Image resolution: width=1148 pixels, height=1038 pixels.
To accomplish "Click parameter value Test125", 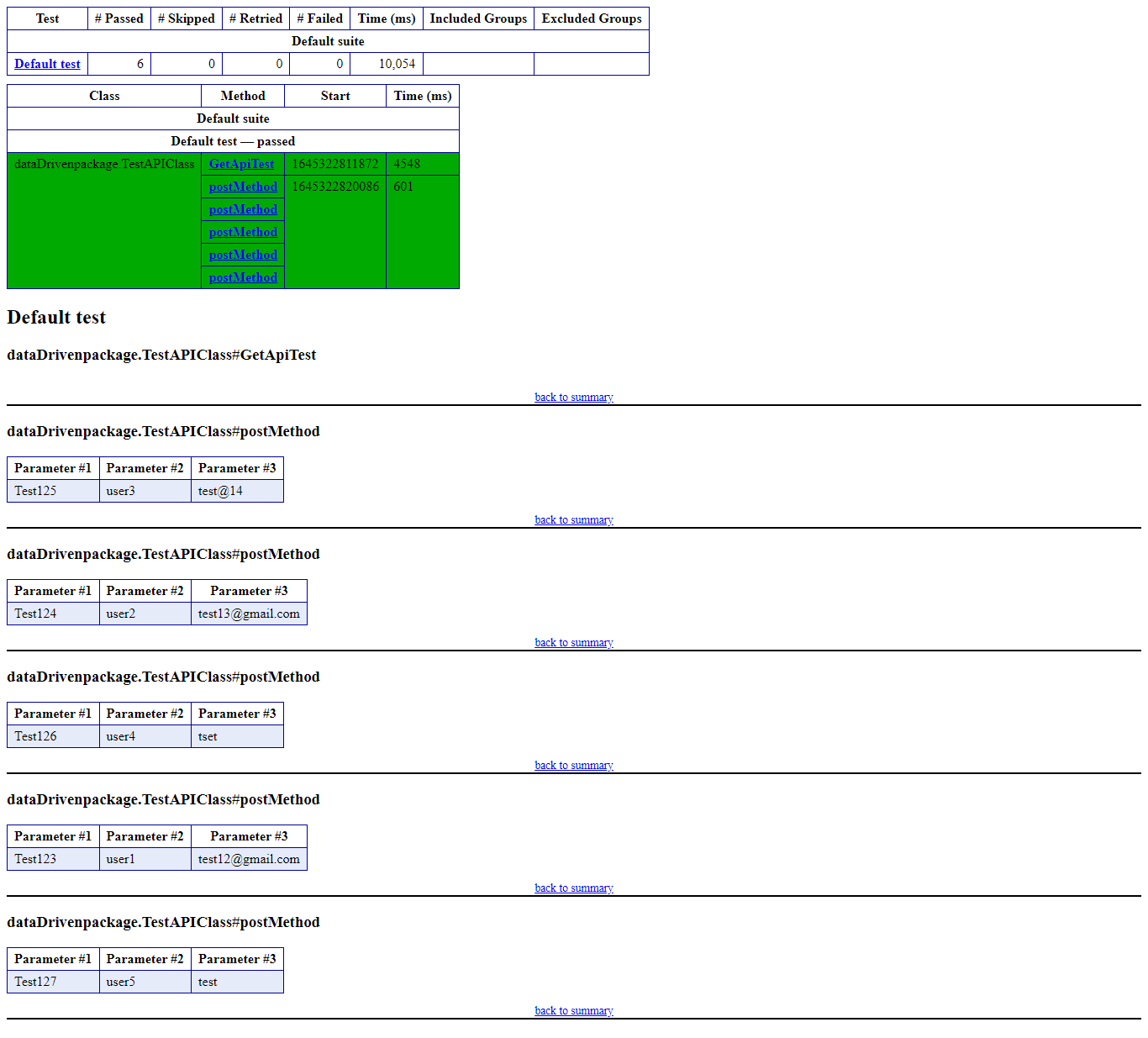I will point(35,491).
